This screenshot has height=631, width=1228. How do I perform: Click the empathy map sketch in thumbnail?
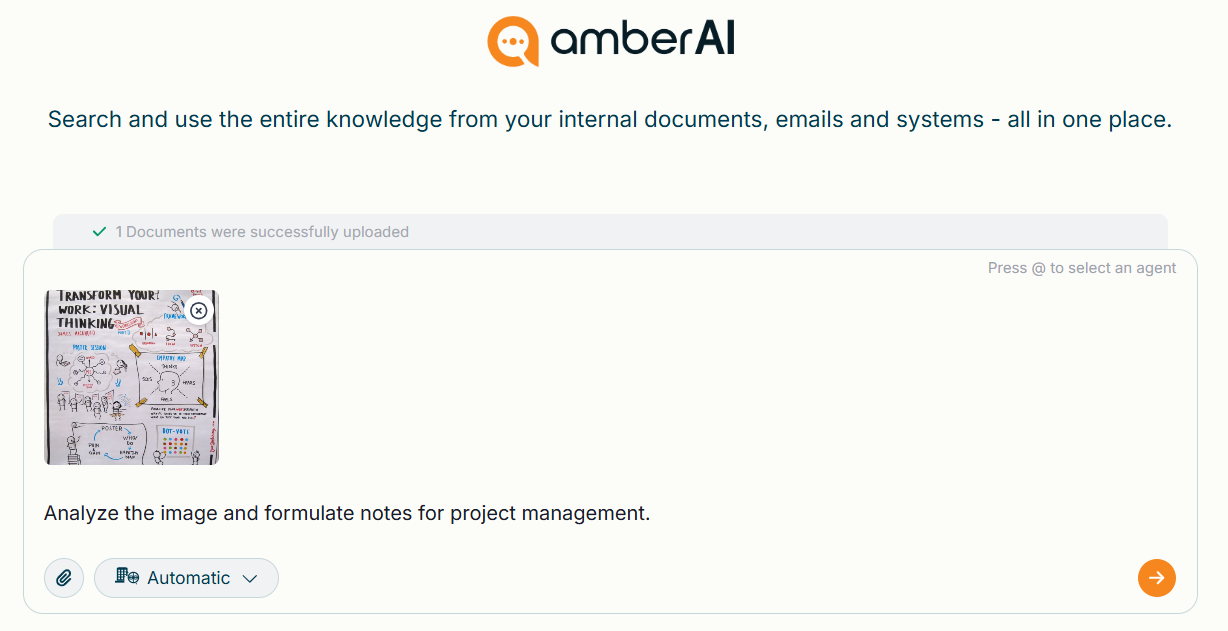pyautogui.click(x=172, y=380)
